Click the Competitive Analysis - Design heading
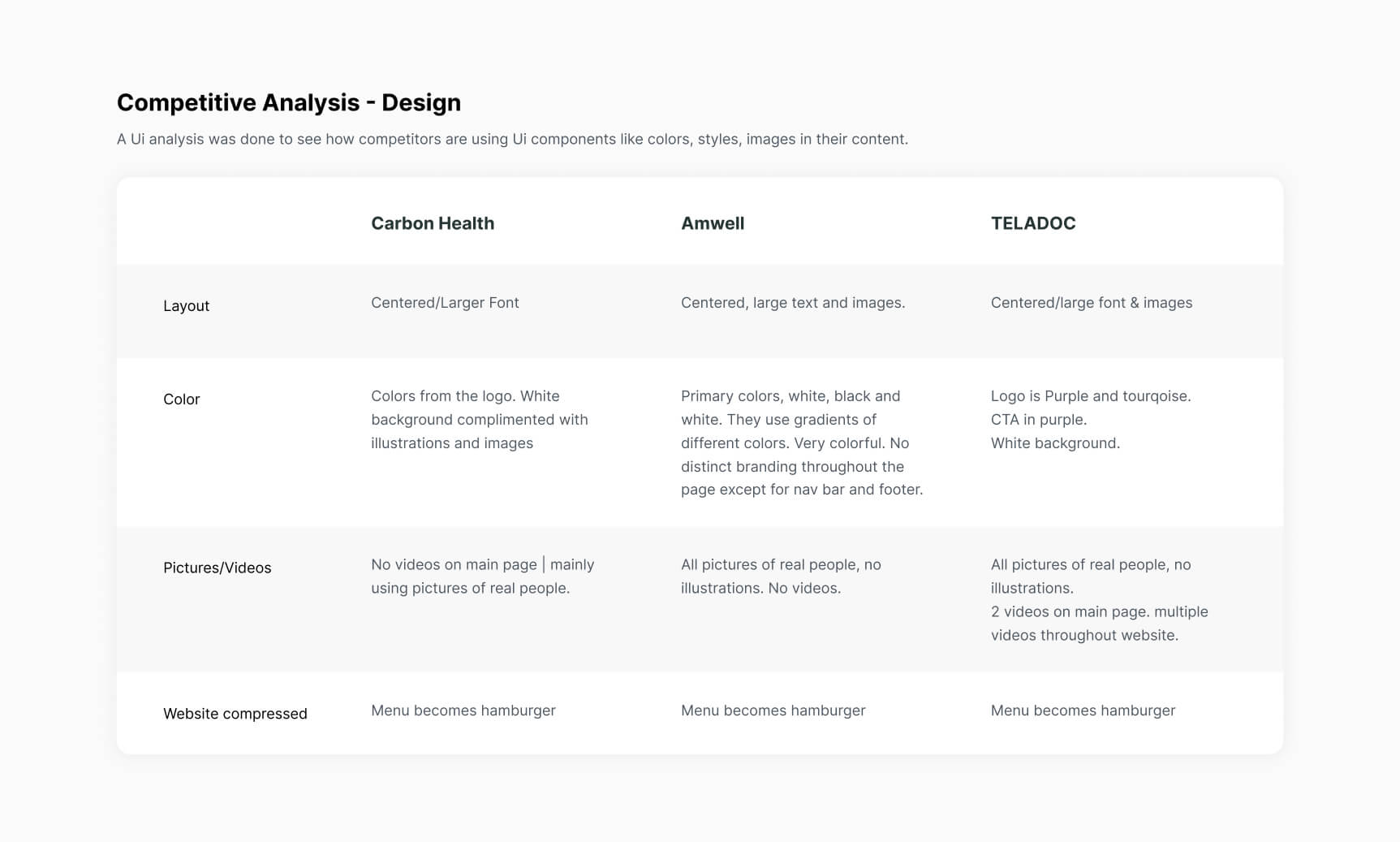Screen dimensions: 1400x842 [288, 102]
